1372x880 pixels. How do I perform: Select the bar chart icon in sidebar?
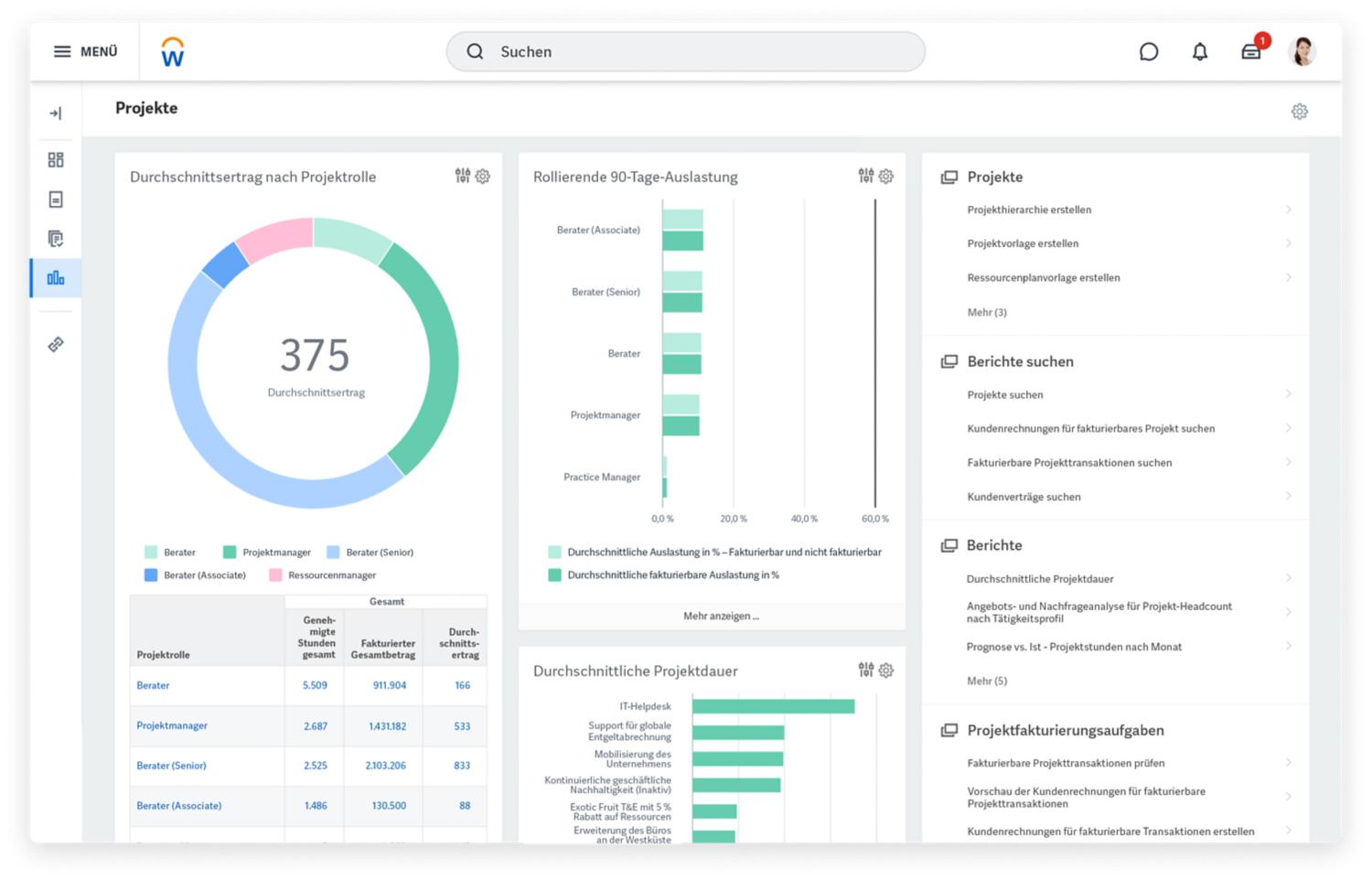[56, 278]
